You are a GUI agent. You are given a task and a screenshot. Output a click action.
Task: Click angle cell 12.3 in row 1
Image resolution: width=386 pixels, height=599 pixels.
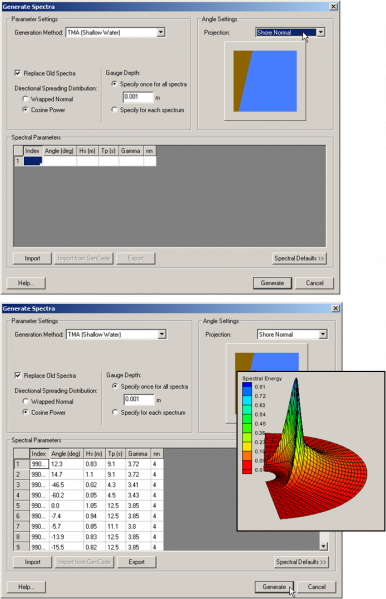(x=66, y=464)
